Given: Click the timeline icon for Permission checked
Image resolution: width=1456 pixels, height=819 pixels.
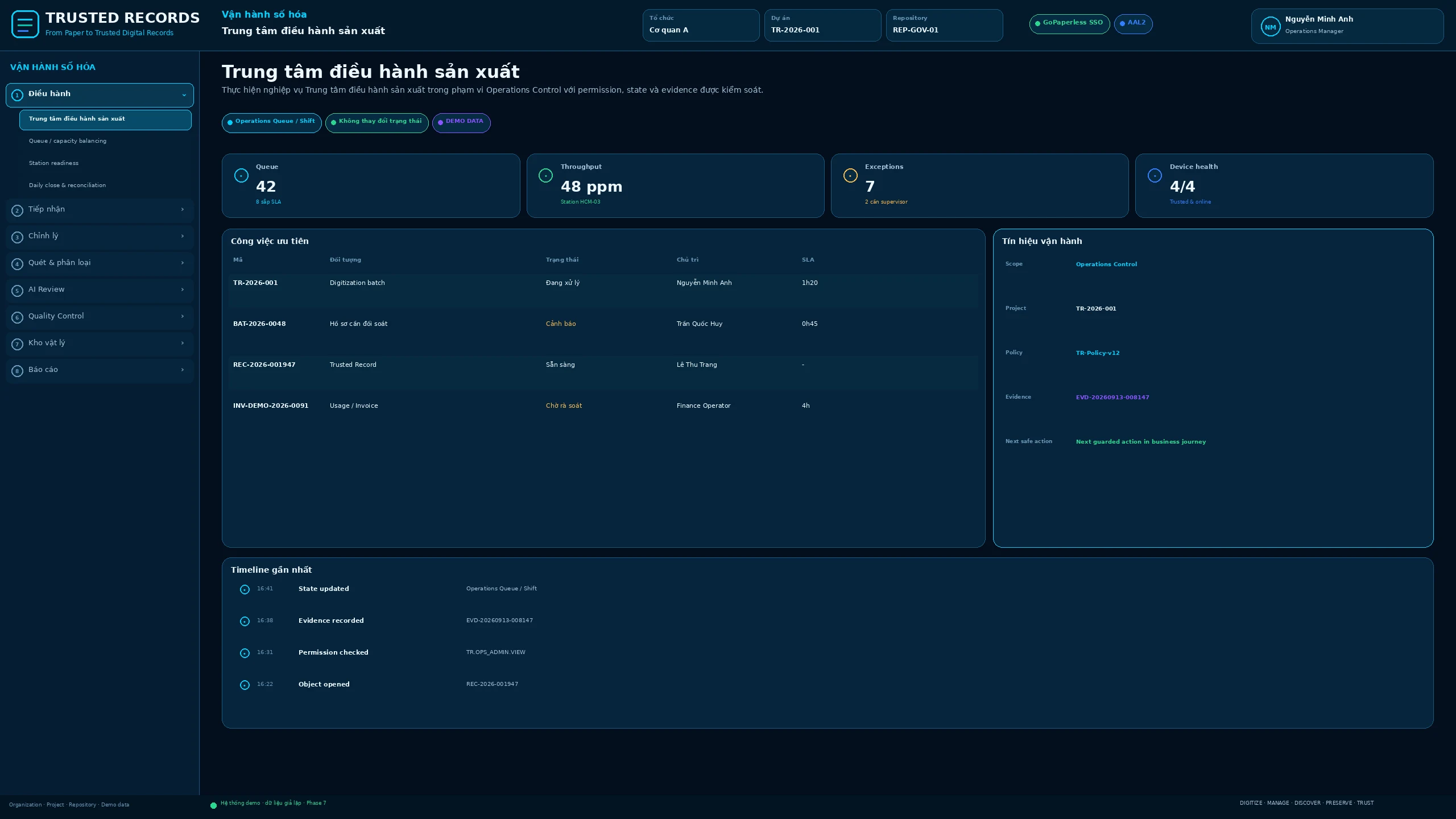Looking at the screenshot, I should [245, 653].
